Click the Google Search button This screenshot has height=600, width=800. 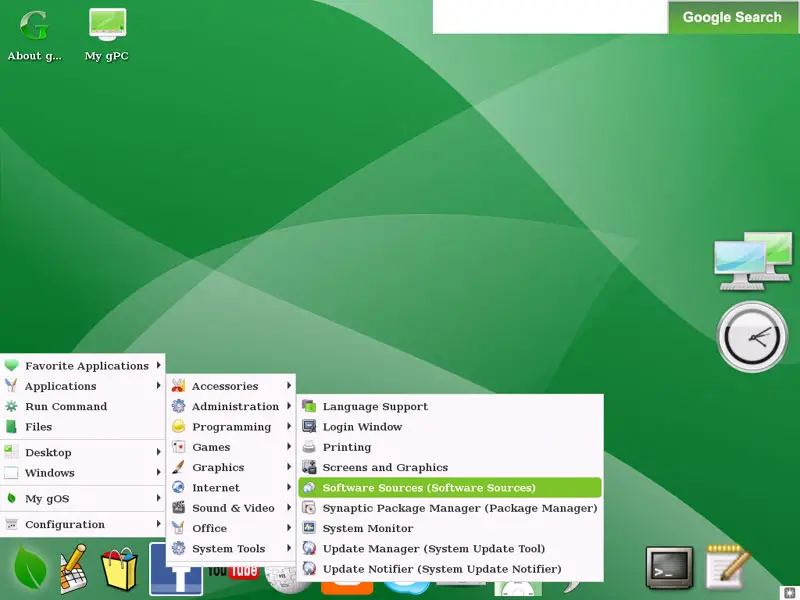click(x=732, y=17)
